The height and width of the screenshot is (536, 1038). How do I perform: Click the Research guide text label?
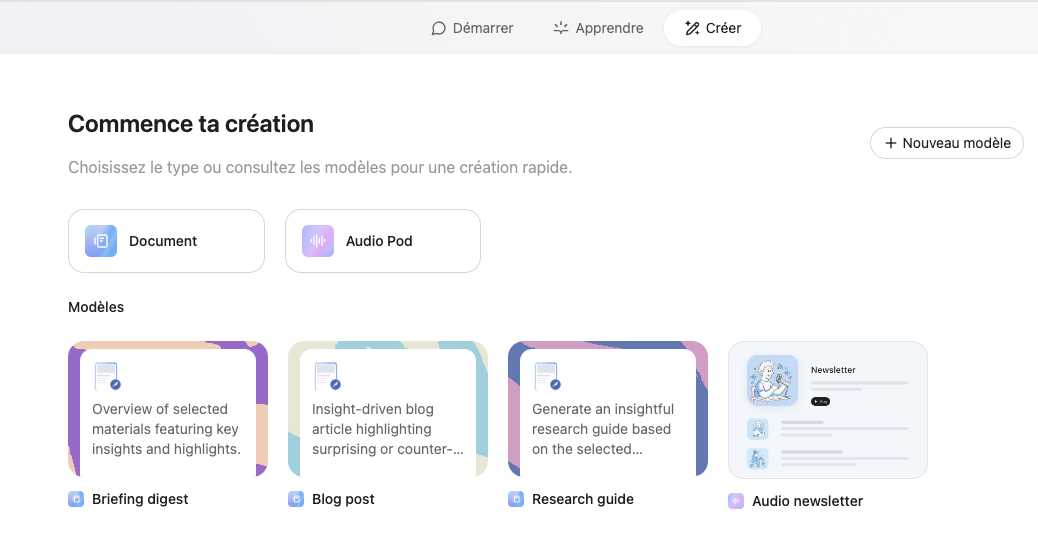point(583,499)
